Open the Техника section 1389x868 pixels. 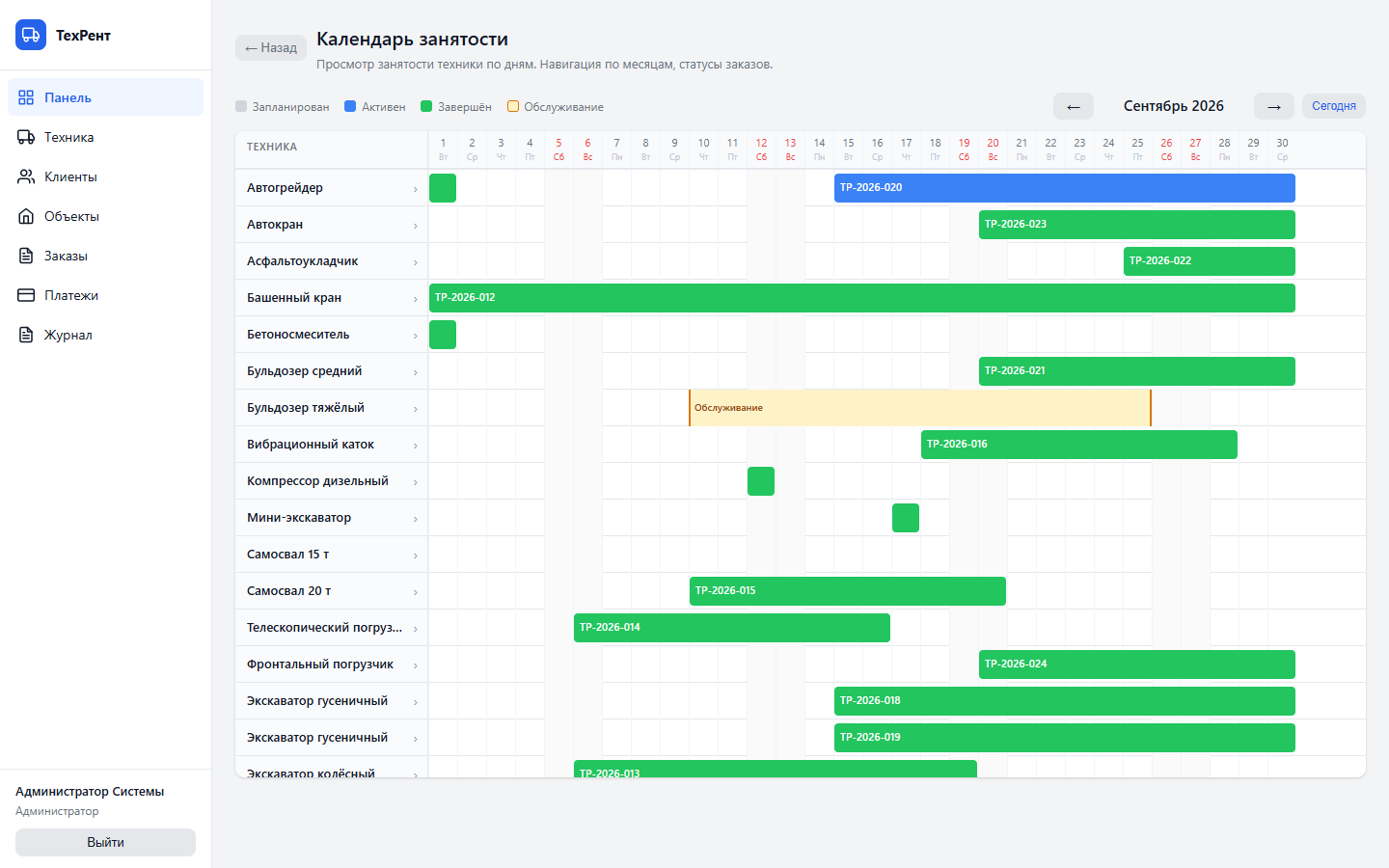tap(105, 137)
